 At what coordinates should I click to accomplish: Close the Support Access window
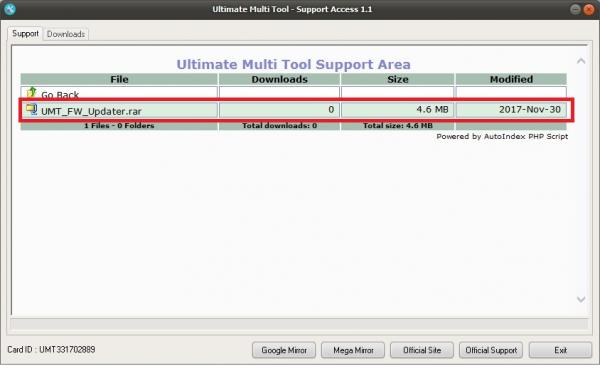(x=589, y=9)
